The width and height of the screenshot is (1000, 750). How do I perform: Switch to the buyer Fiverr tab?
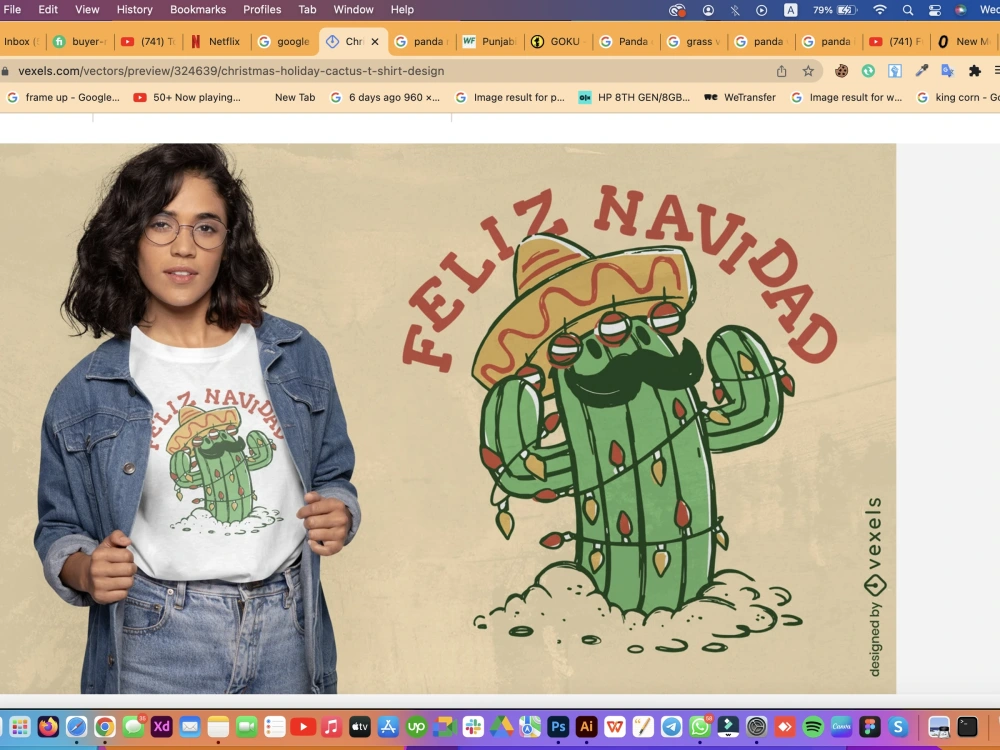[x=80, y=41]
